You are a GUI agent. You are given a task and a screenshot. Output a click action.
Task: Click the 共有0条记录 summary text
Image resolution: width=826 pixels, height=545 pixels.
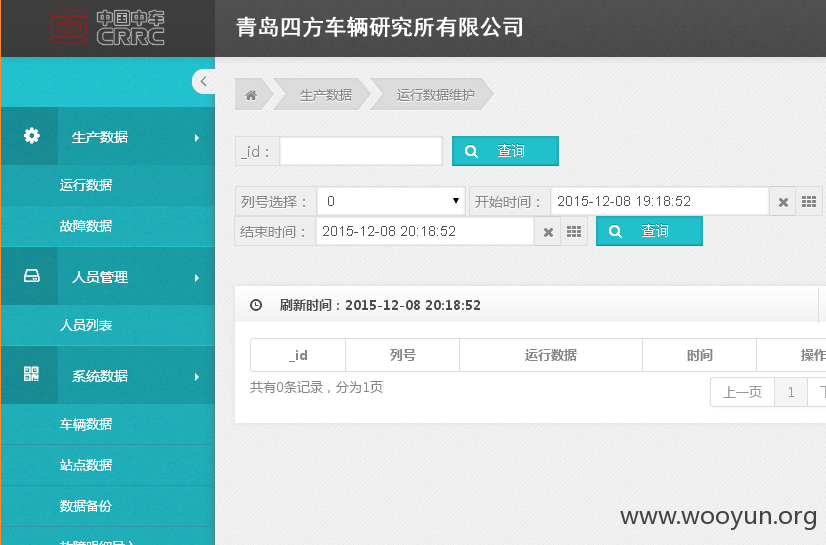(x=316, y=388)
